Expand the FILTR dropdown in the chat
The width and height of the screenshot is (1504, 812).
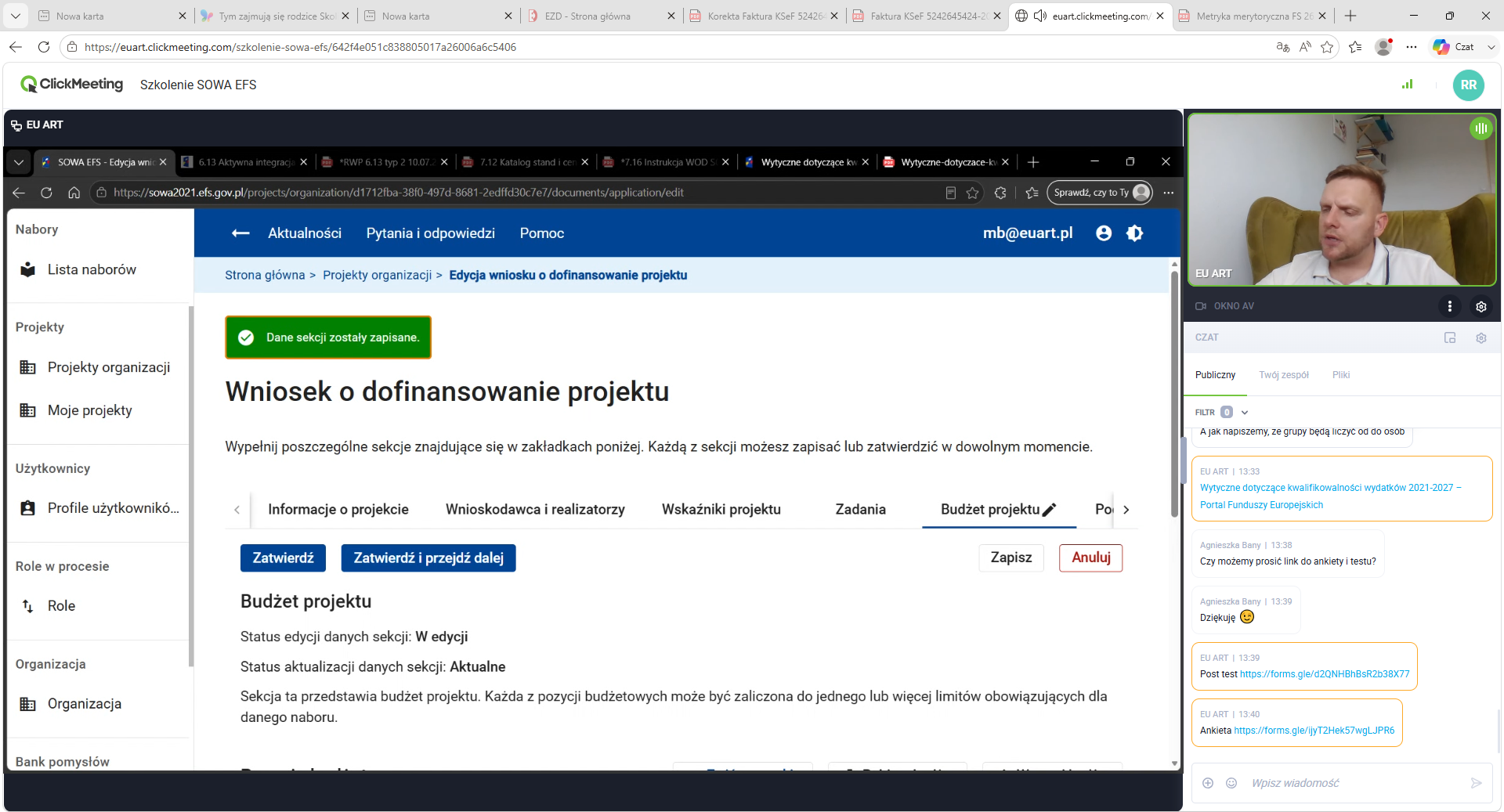tap(1245, 413)
